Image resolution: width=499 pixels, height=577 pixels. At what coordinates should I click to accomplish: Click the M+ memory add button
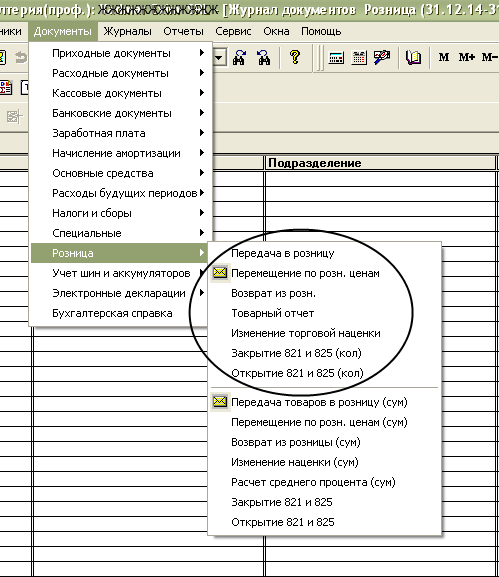point(467,57)
